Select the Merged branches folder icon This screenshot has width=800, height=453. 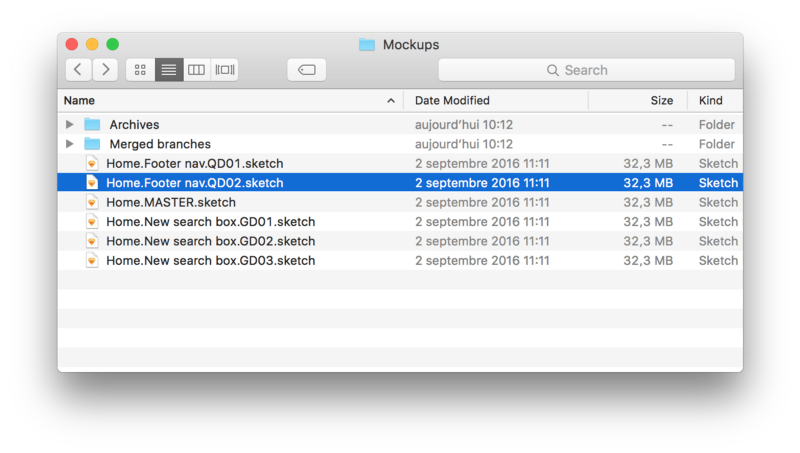pyautogui.click(x=92, y=143)
